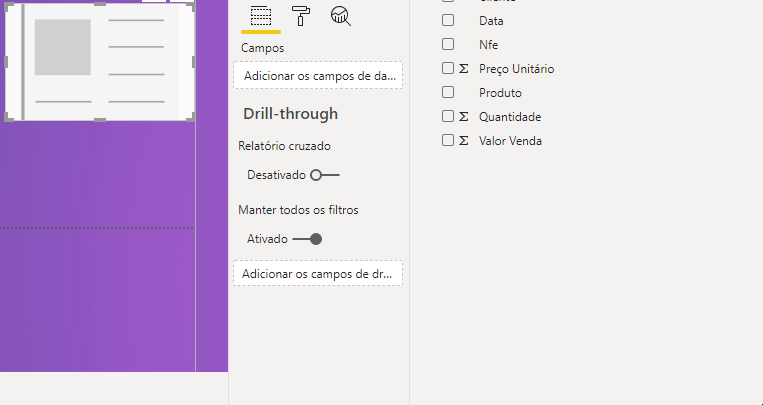This screenshot has width=763, height=405.
Task: Select the empty visual placeholder on canvas
Action: pyautogui.click(x=100, y=60)
